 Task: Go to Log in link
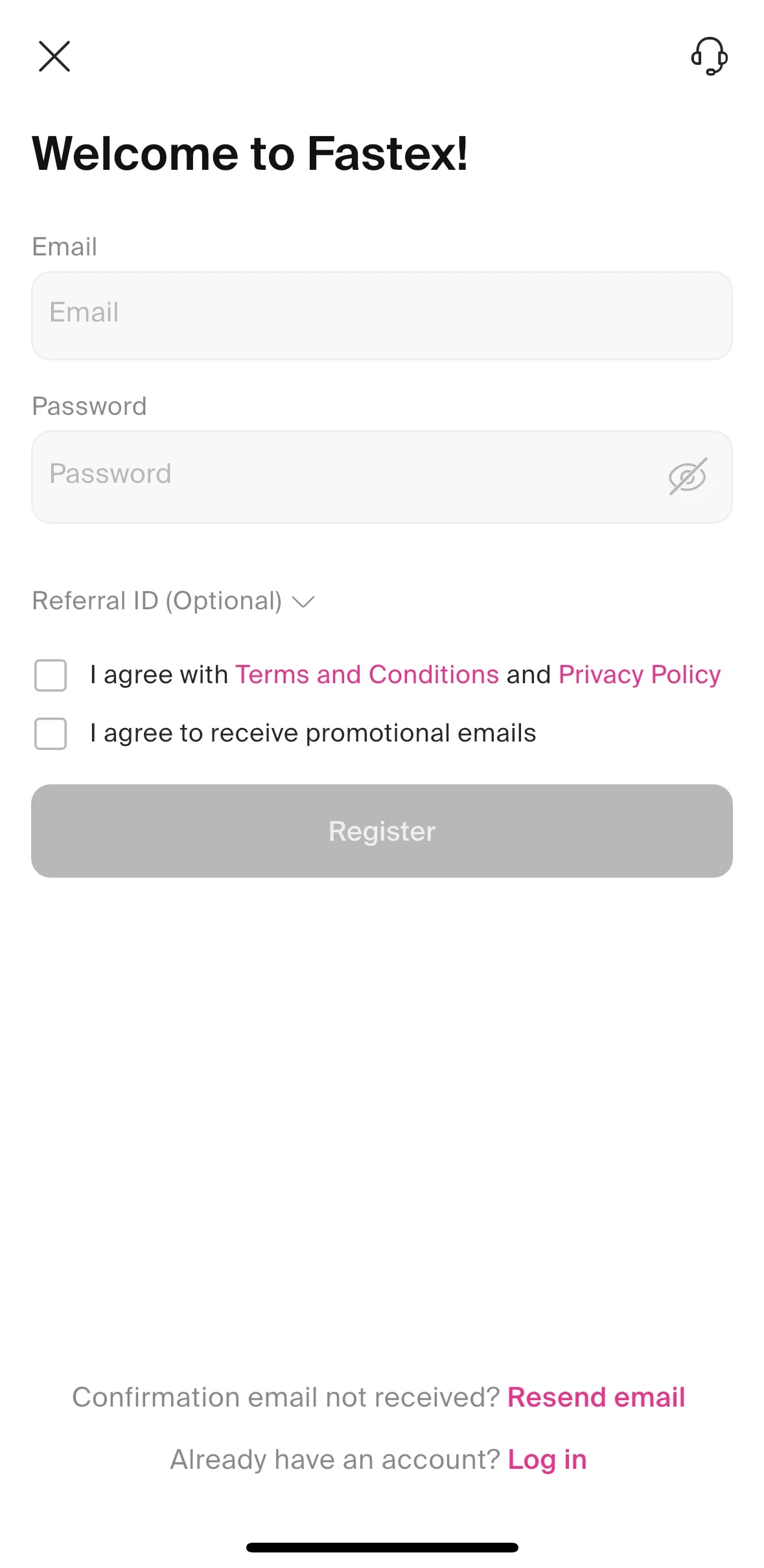[x=547, y=1460]
